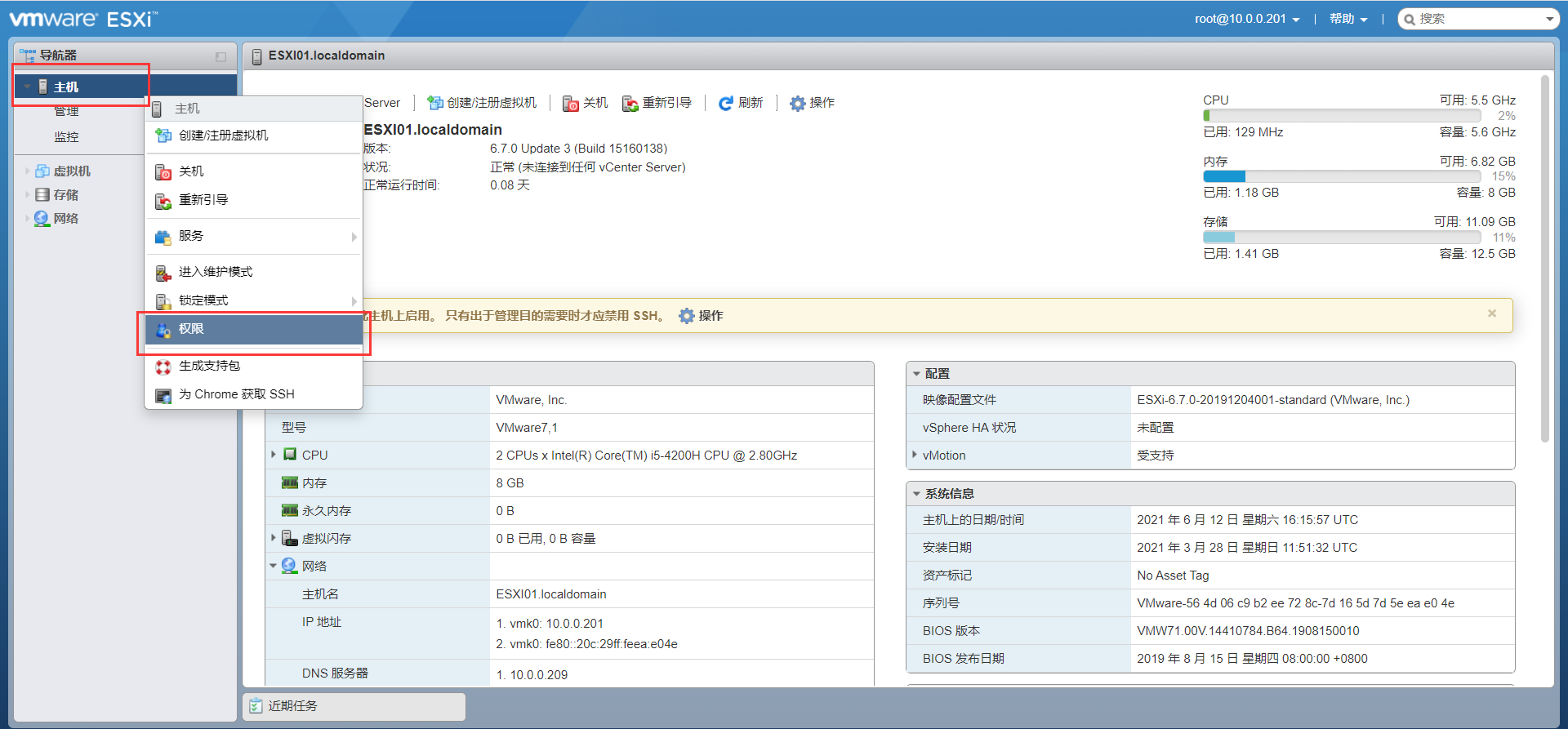The height and width of the screenshot is (729, 1568).
Task: Click the 网络 globe icon in navigator
Action: [42, 218]
